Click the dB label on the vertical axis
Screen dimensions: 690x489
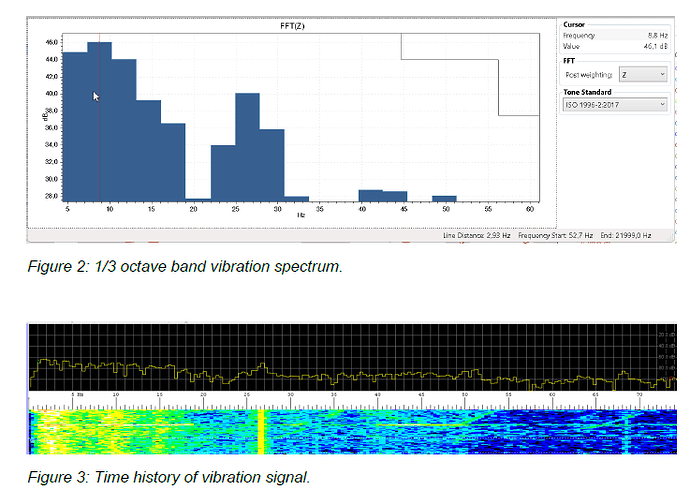click(45, 116)
